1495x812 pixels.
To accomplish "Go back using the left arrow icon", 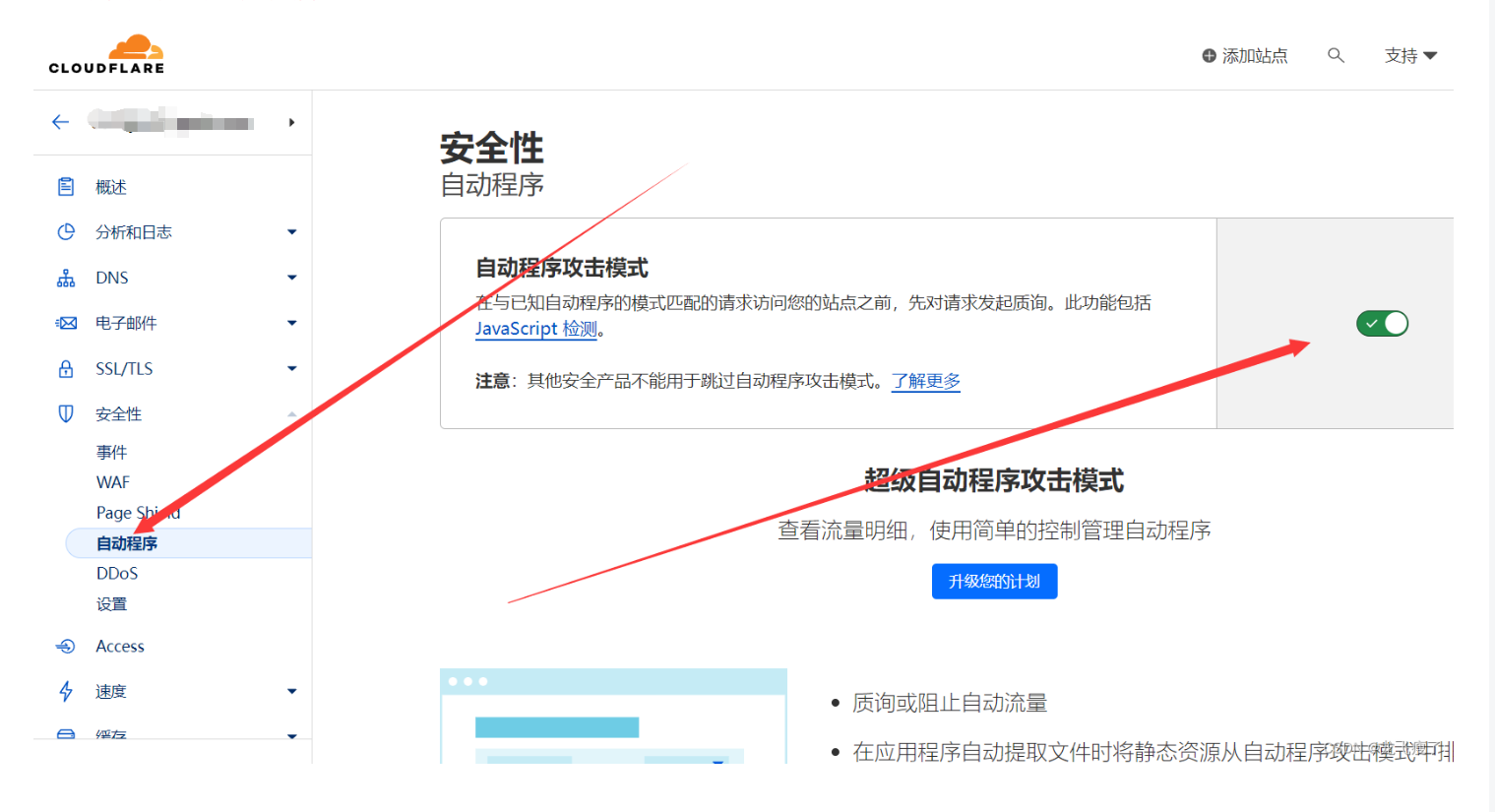I will (x=60, y=122).
